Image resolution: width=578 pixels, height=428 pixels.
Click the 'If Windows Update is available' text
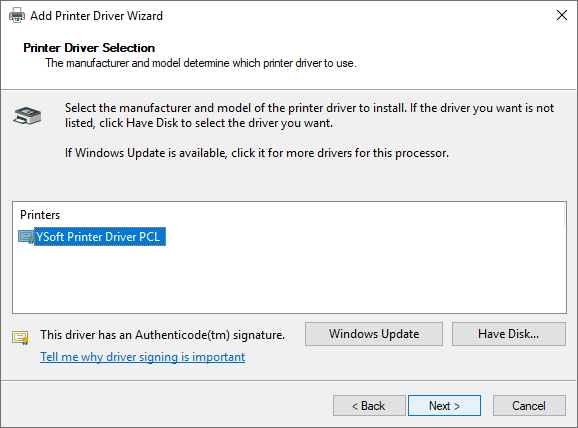tap(257, 153)
